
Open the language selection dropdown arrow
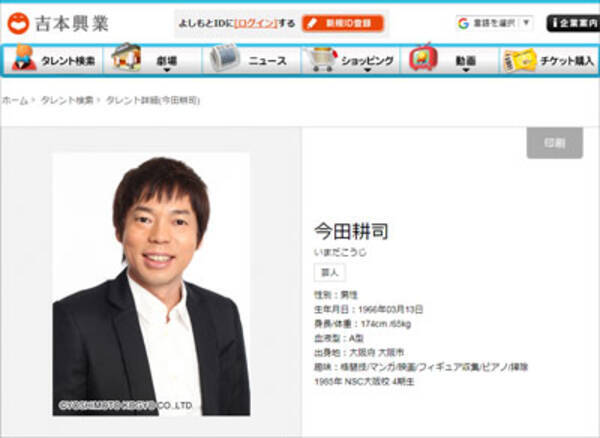point(527,23)
